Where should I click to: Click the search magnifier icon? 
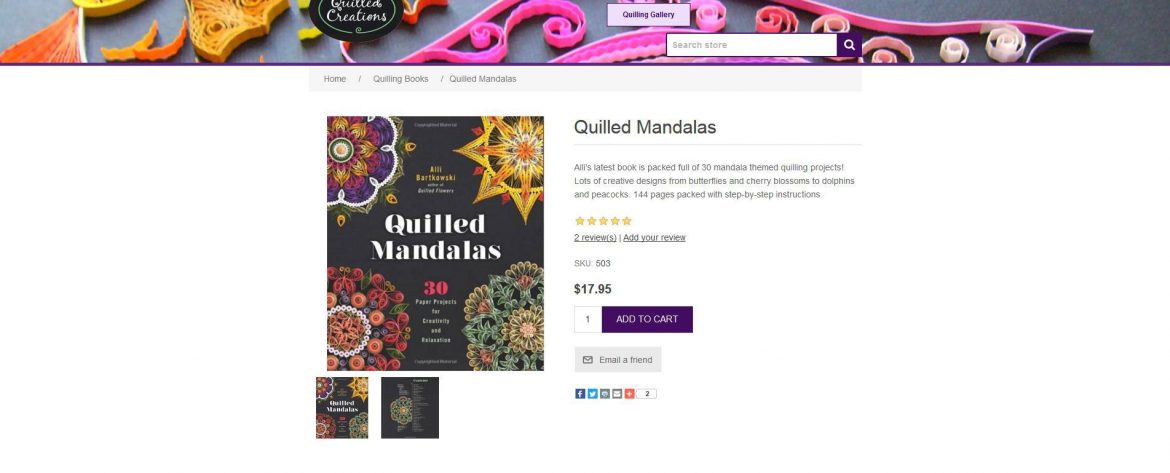tap(849, 45)
